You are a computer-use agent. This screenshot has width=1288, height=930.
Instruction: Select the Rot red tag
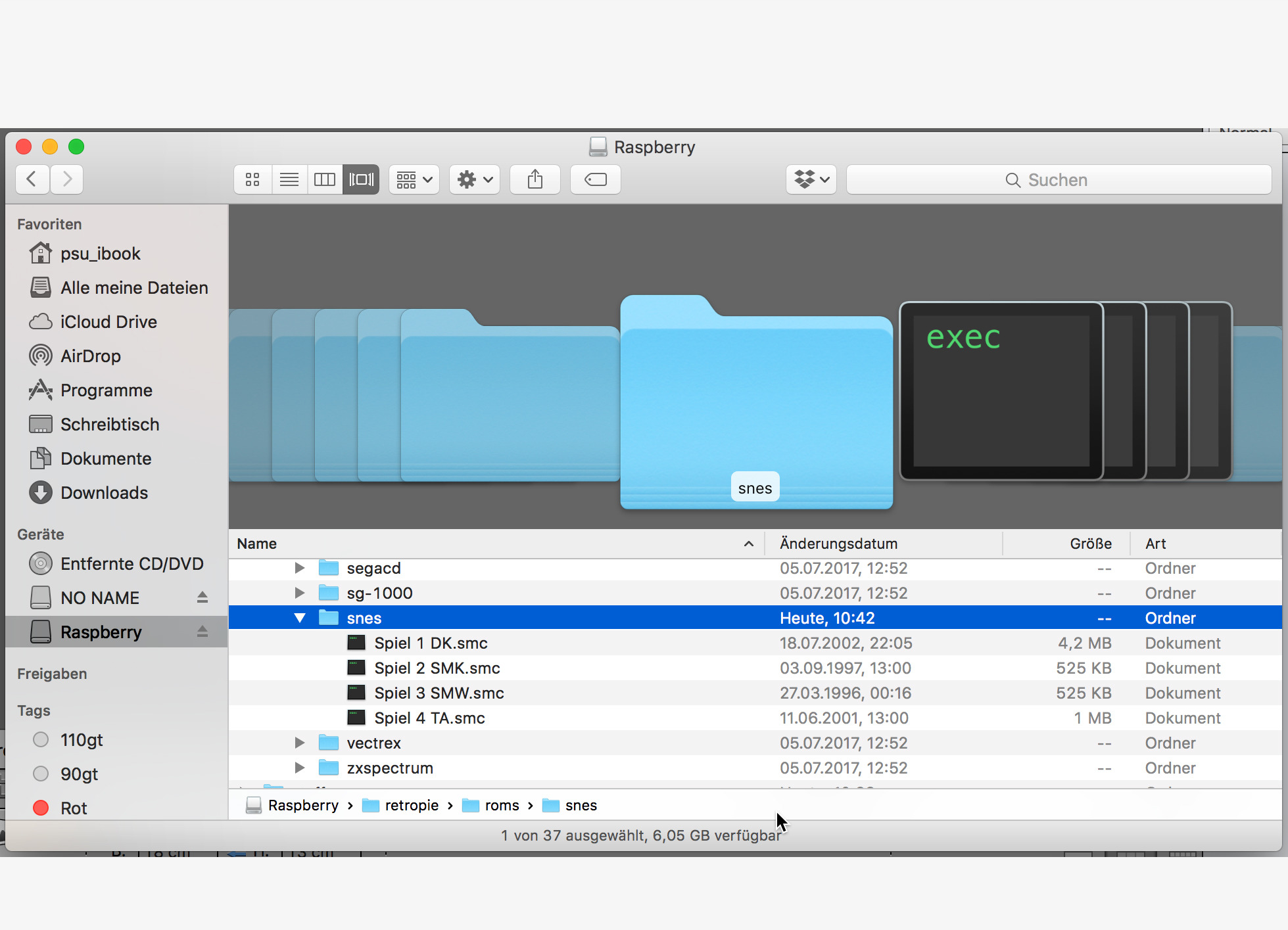coord(74,808)
